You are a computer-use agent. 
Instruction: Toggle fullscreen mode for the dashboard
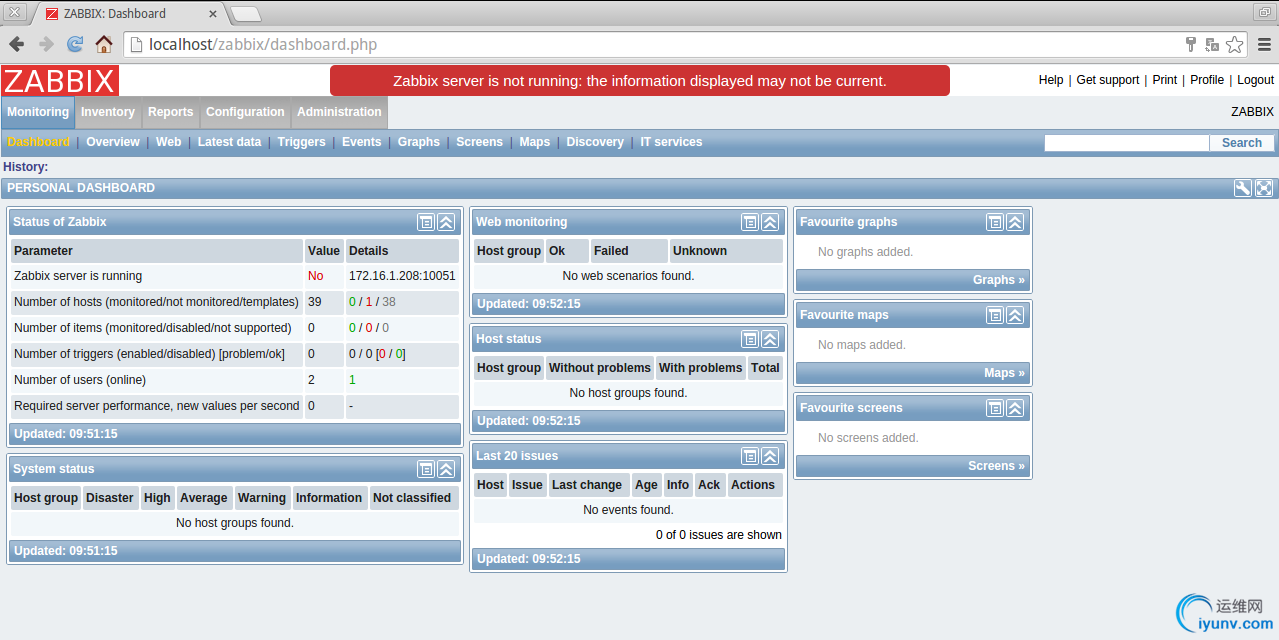[1264, 188]
